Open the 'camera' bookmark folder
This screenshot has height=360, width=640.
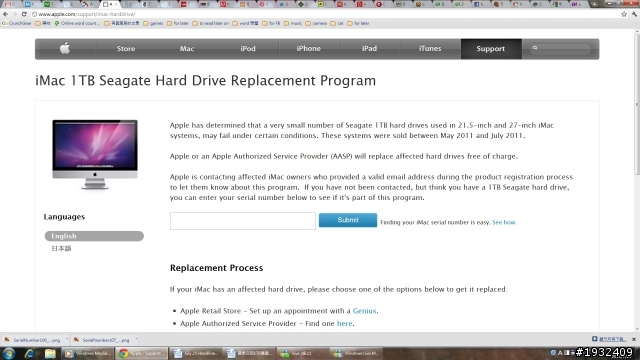click(316, 23)
